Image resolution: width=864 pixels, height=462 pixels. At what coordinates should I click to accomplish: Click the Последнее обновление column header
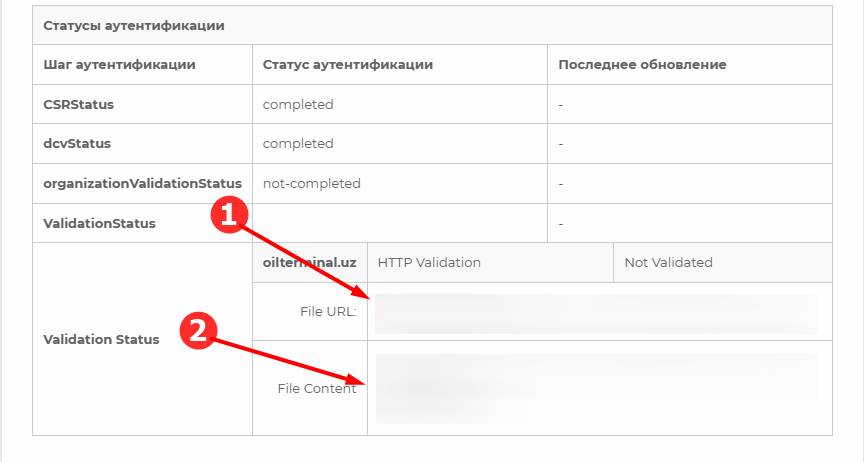pos(642,65)
